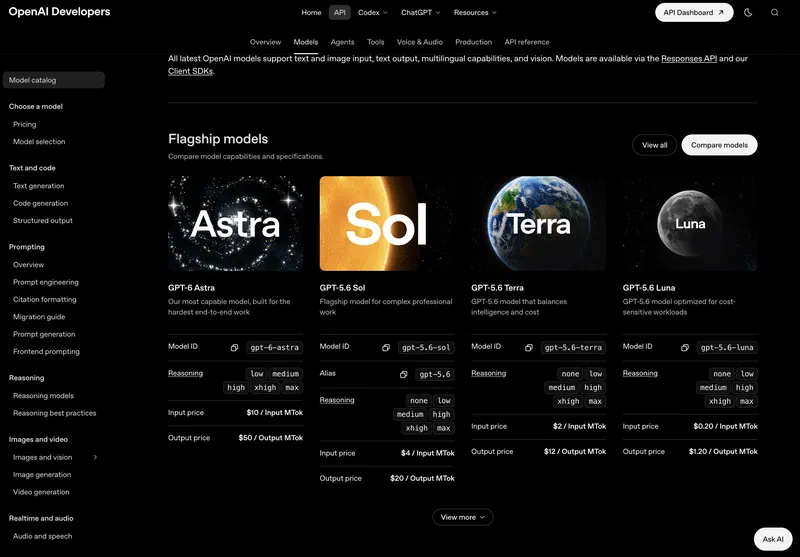Open Code generation sidebar item
This screenshot has height=557, width=800.
point(40,203)
